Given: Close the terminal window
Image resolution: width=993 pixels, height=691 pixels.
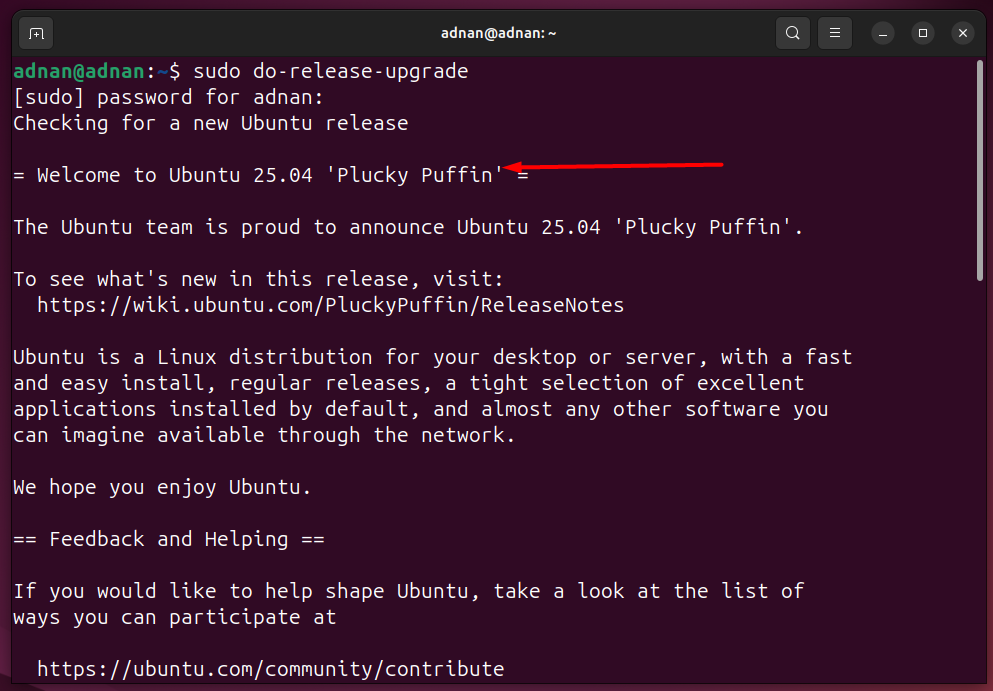Looking at the screenshot, I should click(963, 33).
